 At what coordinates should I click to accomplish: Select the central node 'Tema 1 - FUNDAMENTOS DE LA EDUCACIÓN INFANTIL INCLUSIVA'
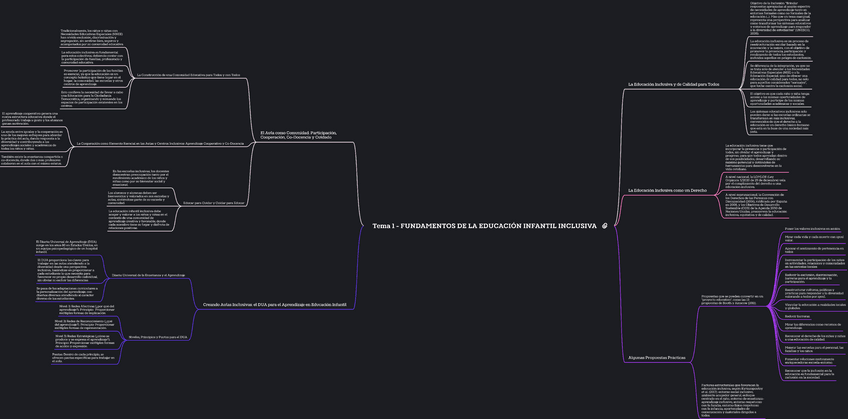tap(484, 226)
